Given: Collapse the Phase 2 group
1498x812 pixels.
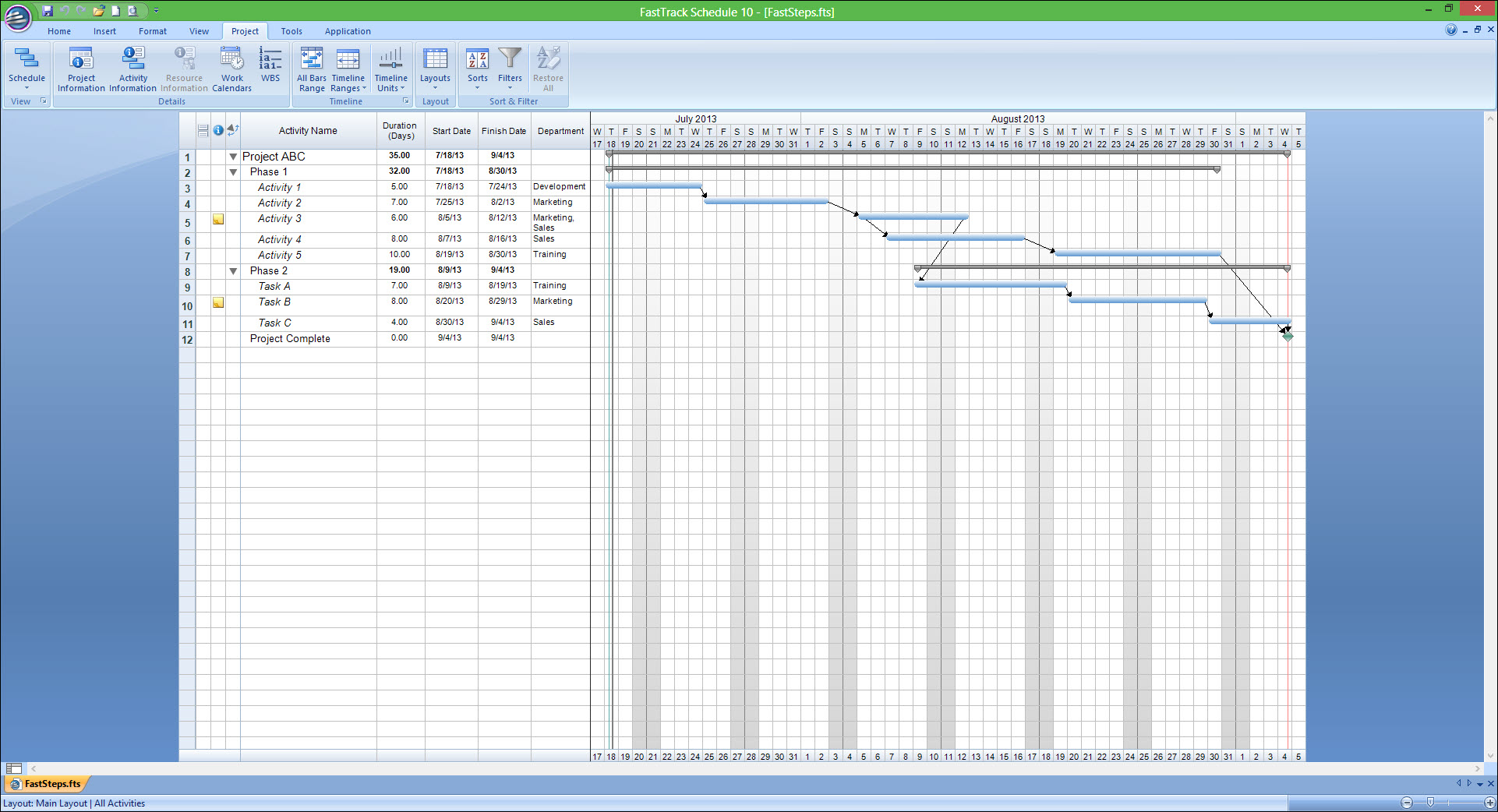Looking at the screenshot, I should (233, 271).
